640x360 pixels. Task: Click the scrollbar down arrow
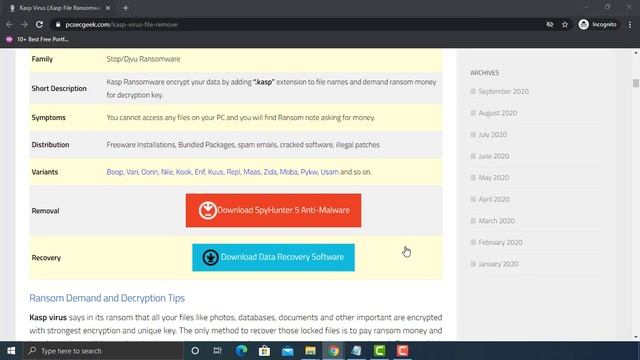tap(636, 337)
